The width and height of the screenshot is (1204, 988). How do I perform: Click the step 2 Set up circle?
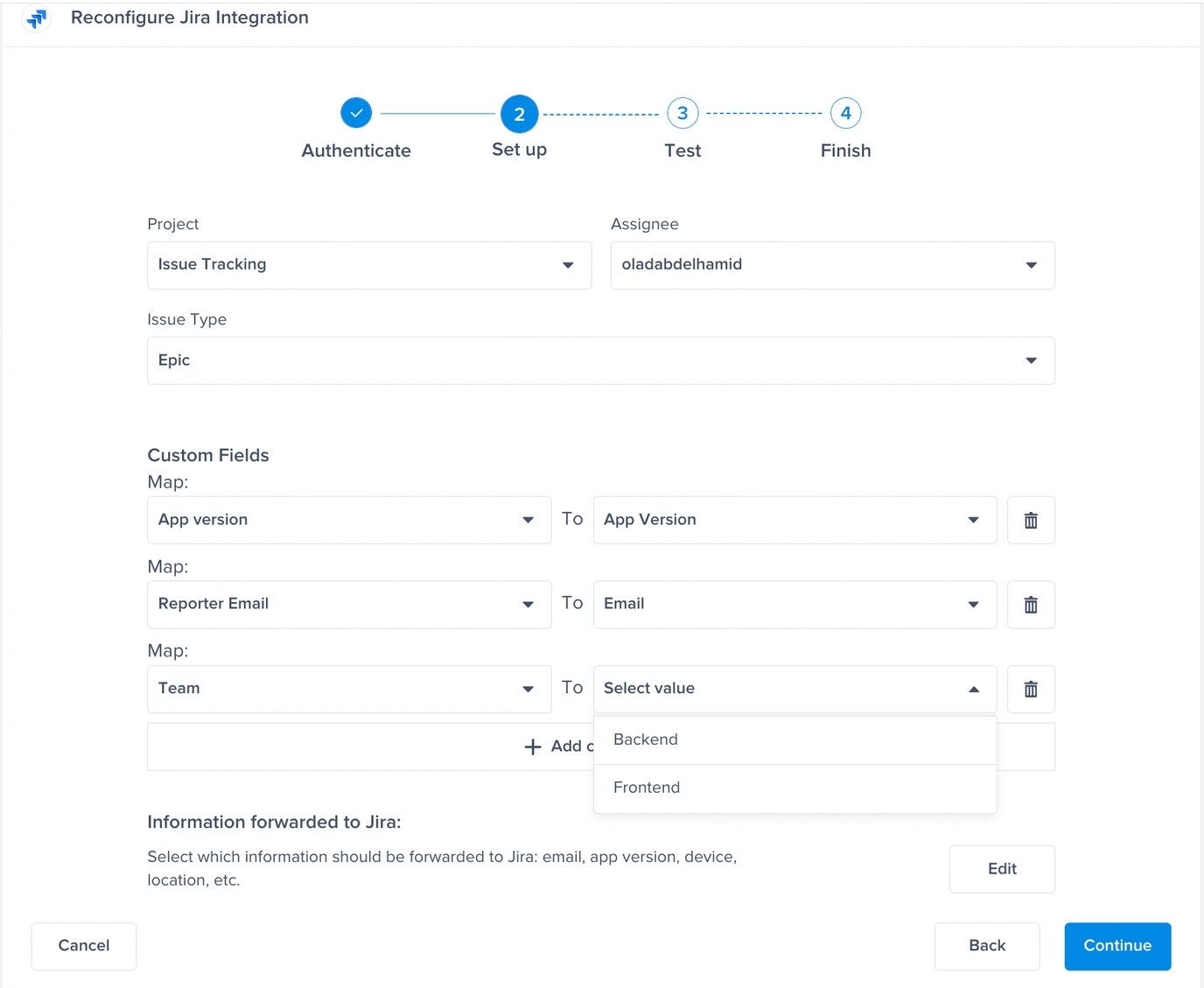point(519,114)
